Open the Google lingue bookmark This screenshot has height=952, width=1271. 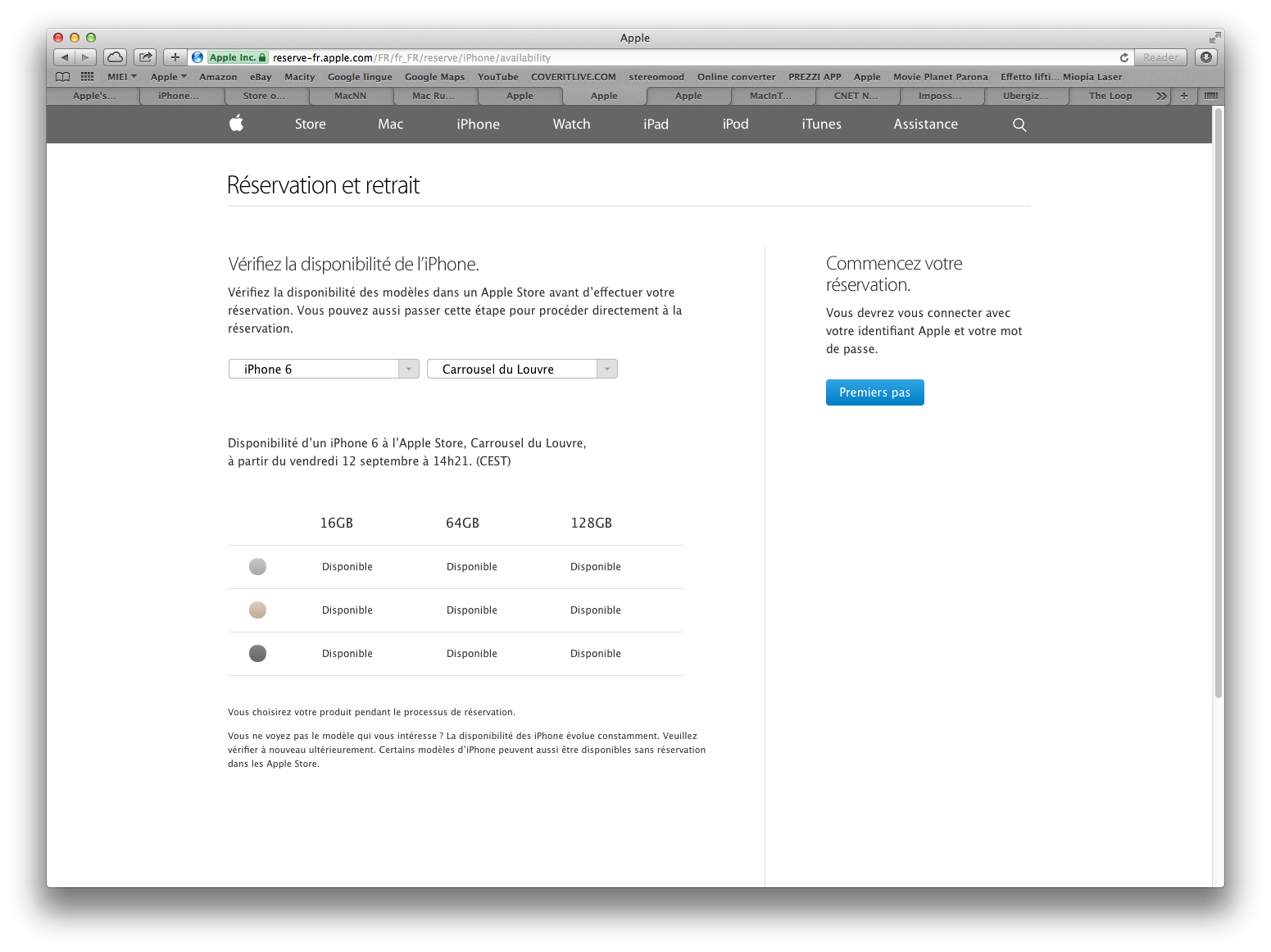coord(360,77)
